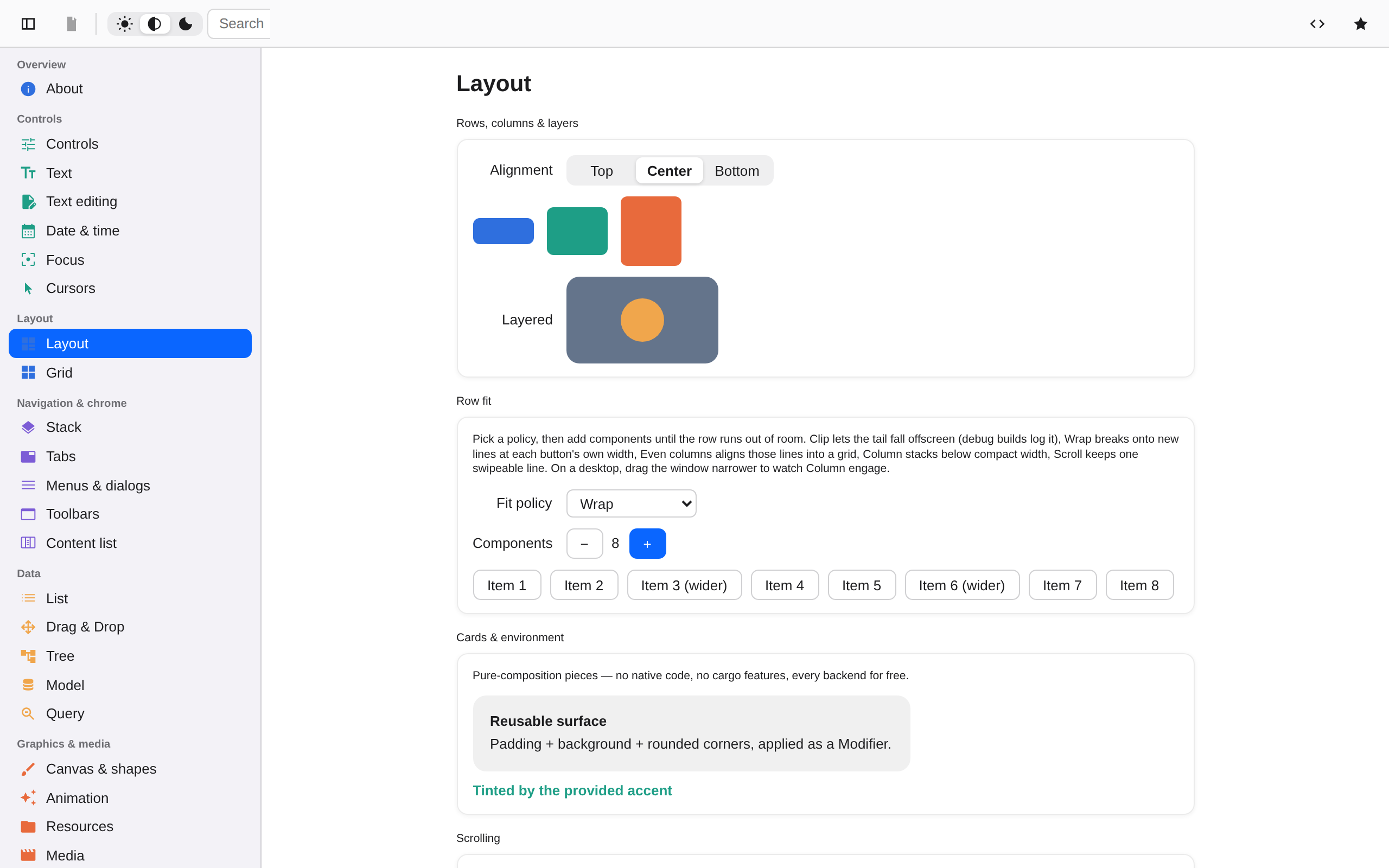The width and height of the screenshot is (1389, 868).
Task: Open Cursors pointer icon
Action: coord(28,288)
